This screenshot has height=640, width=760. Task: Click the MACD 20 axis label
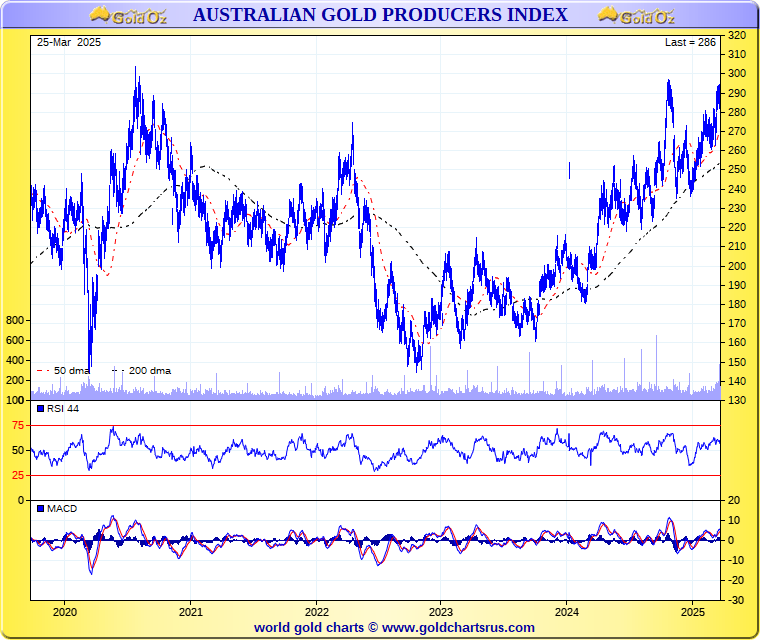coord(734,500)
